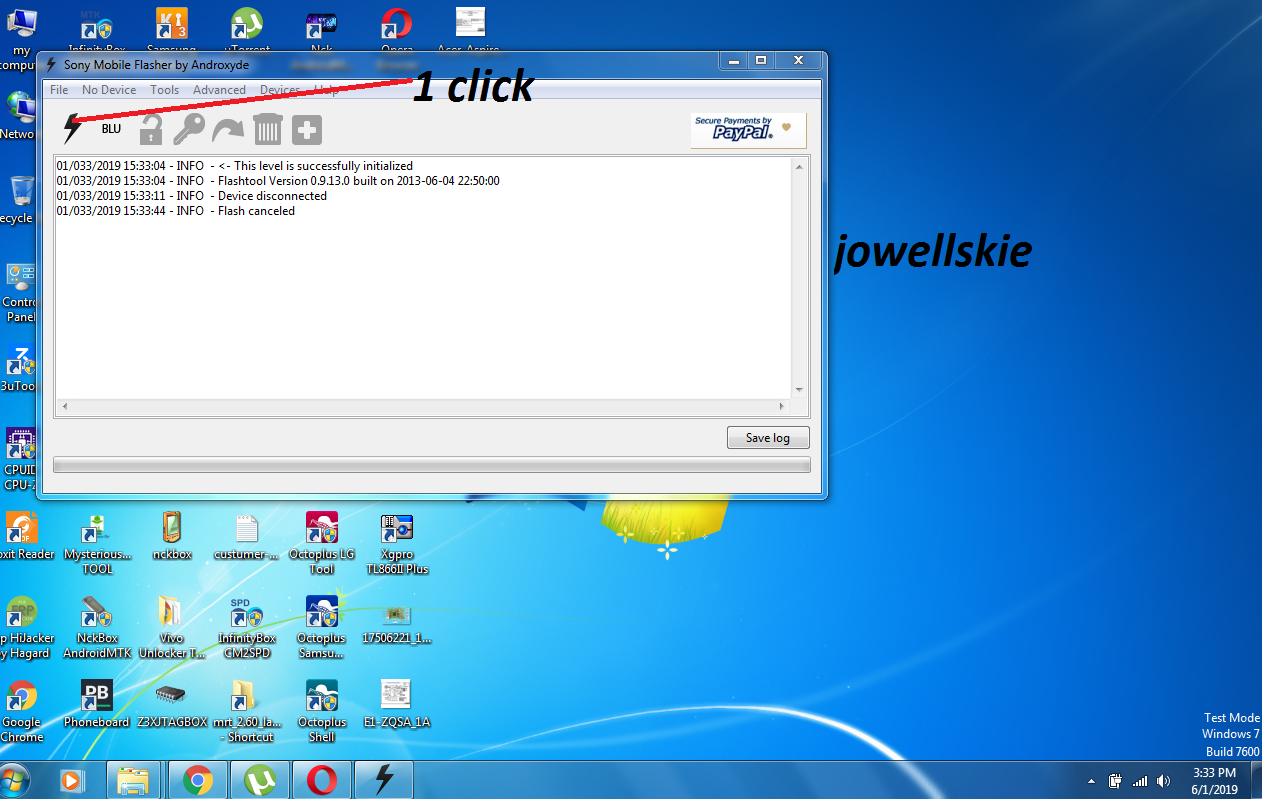
Task: Click the lightning bolt Flash device icon
Action: (x=72, y=129)
